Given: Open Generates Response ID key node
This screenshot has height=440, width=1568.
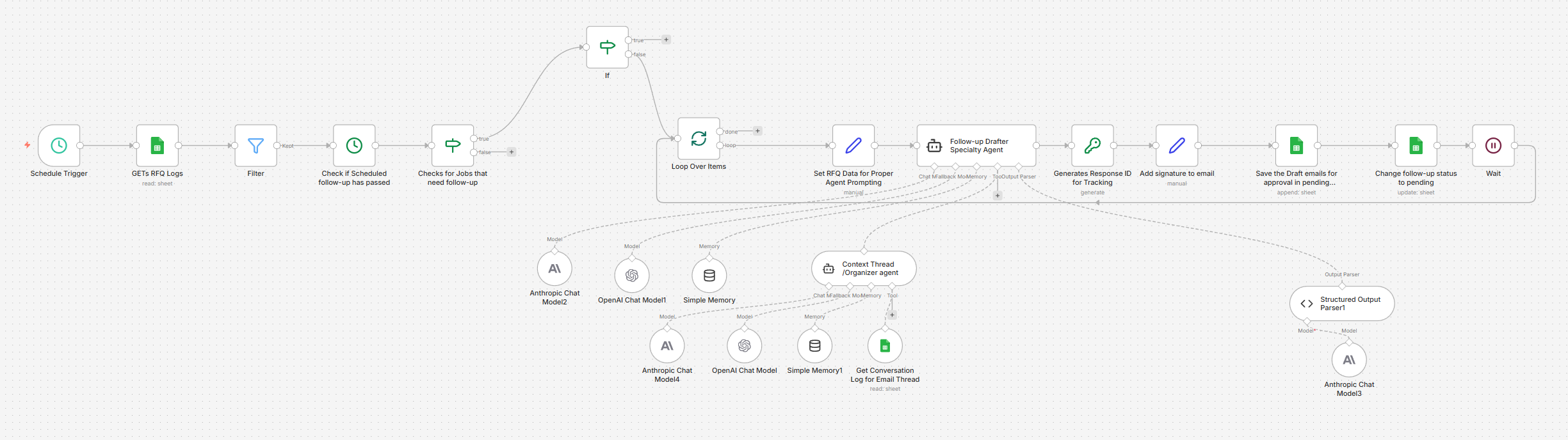Looking at the screenshot, I should click(x=1092, y=146).
